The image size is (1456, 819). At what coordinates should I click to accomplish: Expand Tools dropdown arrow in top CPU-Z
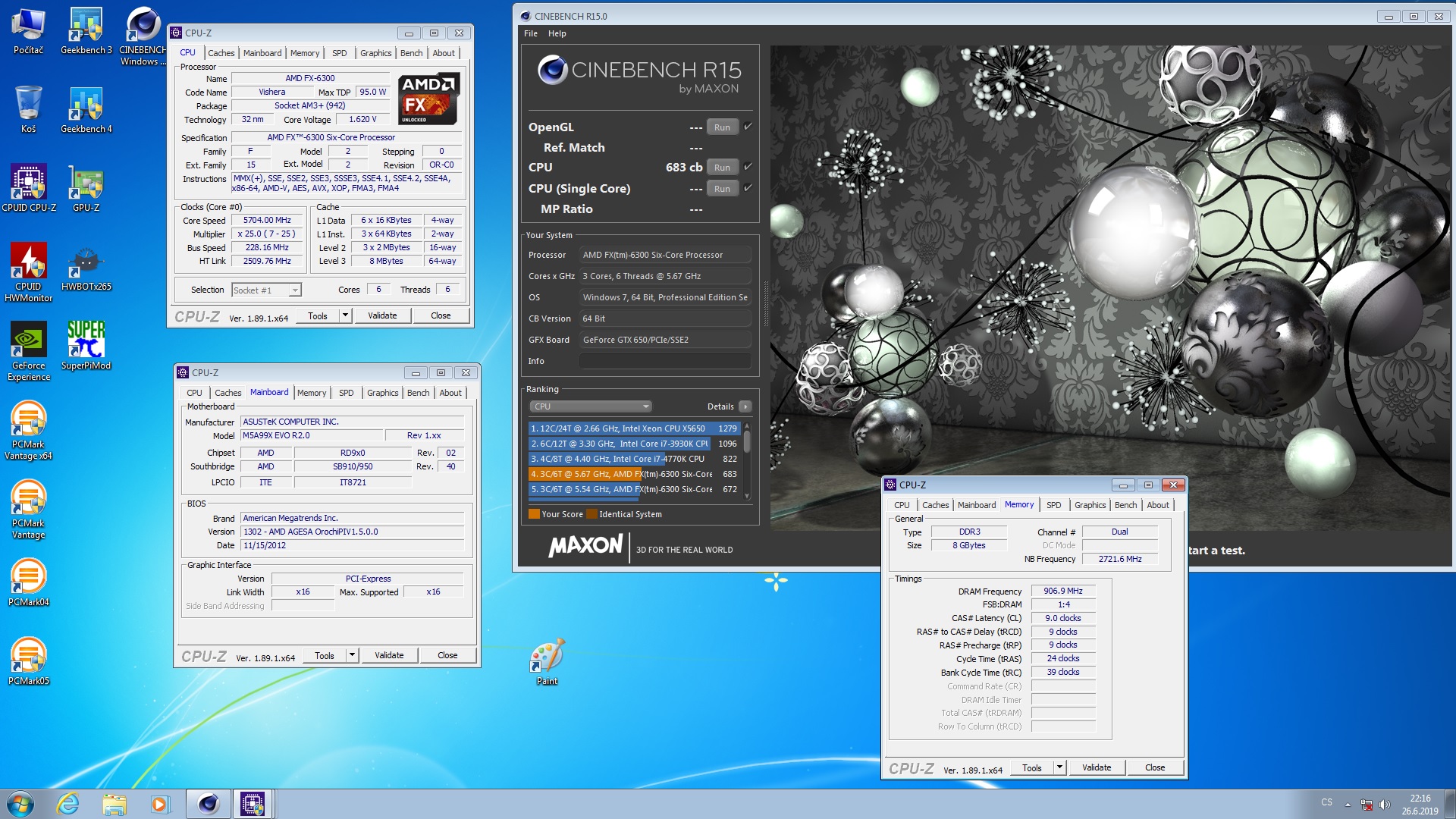coord(346,315)
